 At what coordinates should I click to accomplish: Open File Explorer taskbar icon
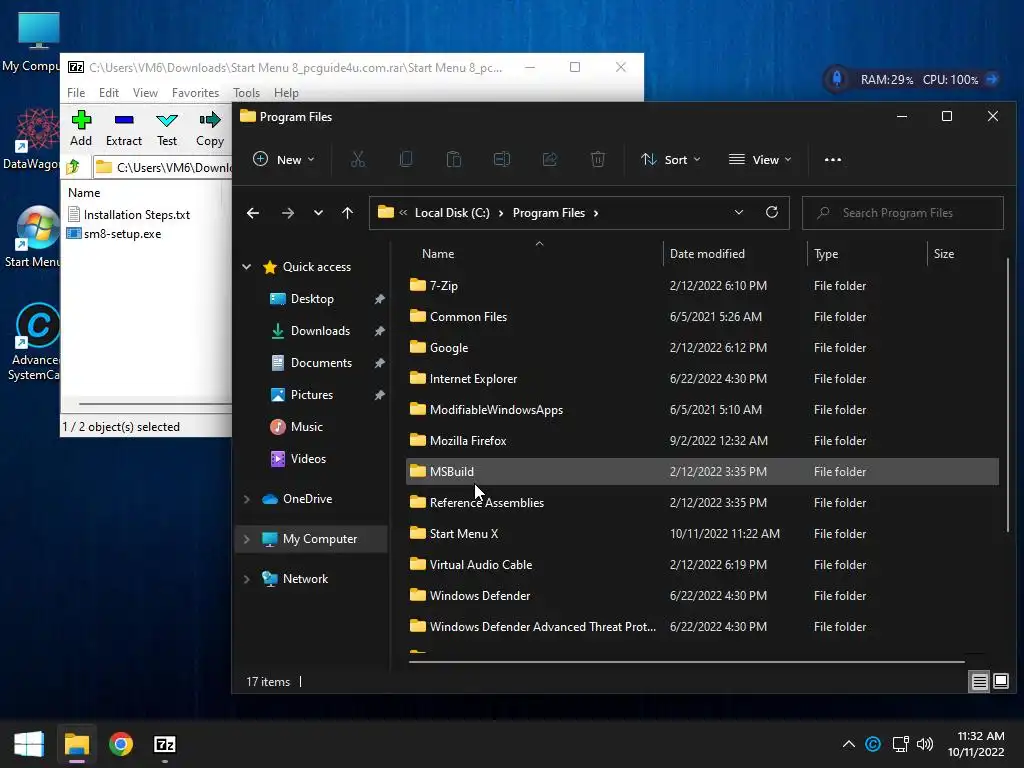coord(76,744)
